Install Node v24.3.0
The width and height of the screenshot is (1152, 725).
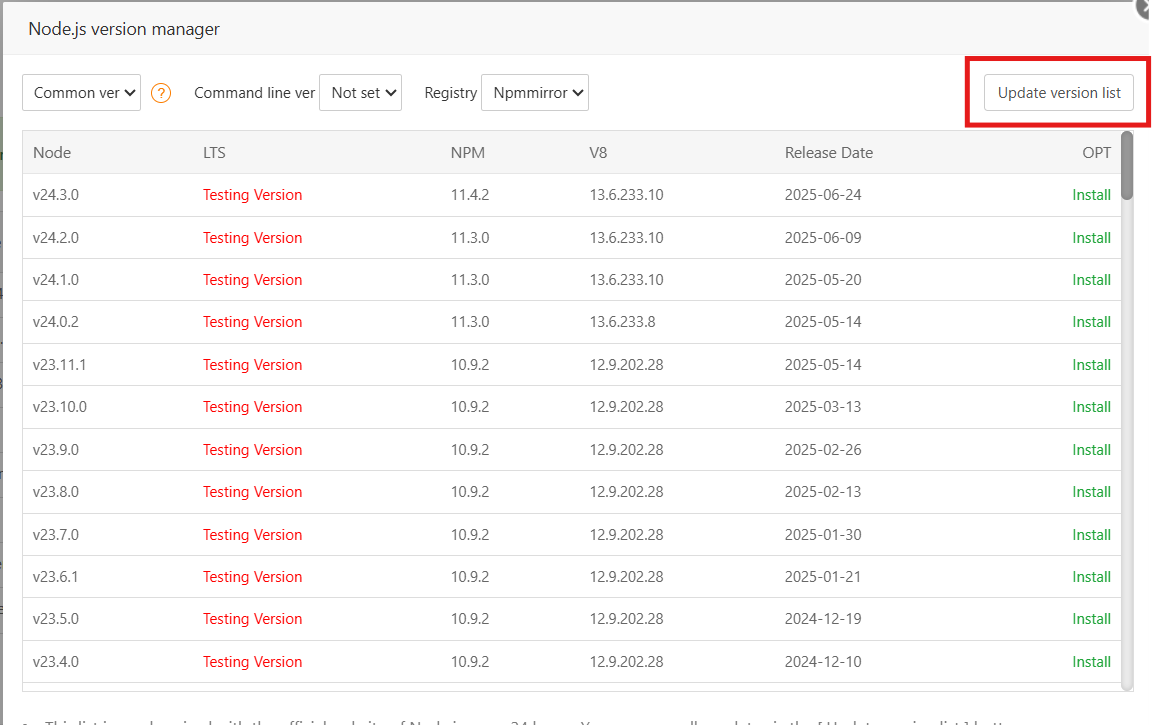(1091, 195)
